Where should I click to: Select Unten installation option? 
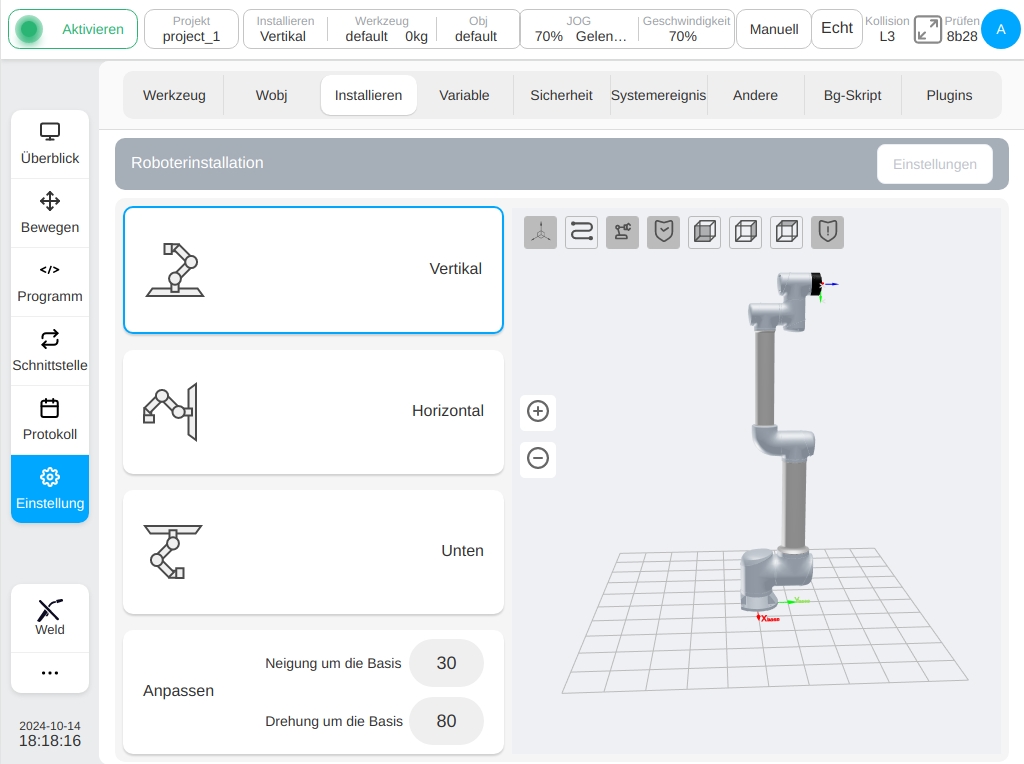[x=313, y=552]
